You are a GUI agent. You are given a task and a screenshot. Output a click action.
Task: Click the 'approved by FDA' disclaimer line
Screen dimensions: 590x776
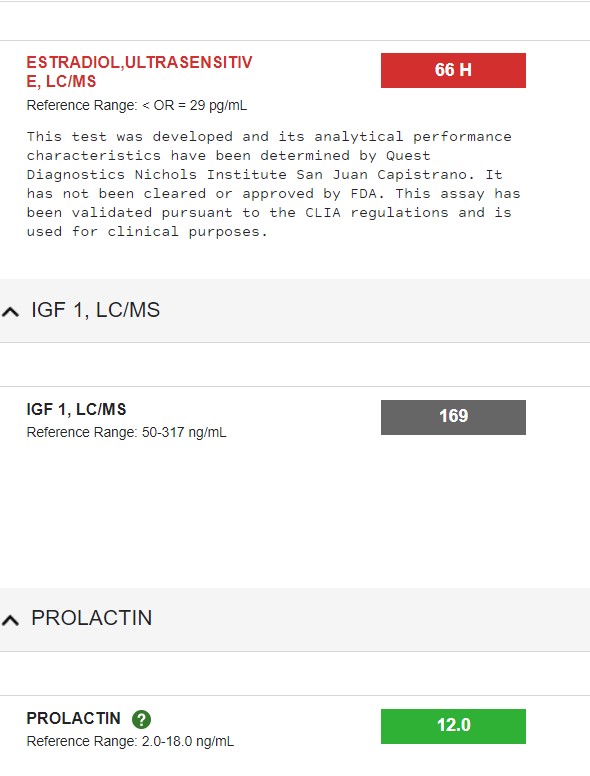(273, 194)
